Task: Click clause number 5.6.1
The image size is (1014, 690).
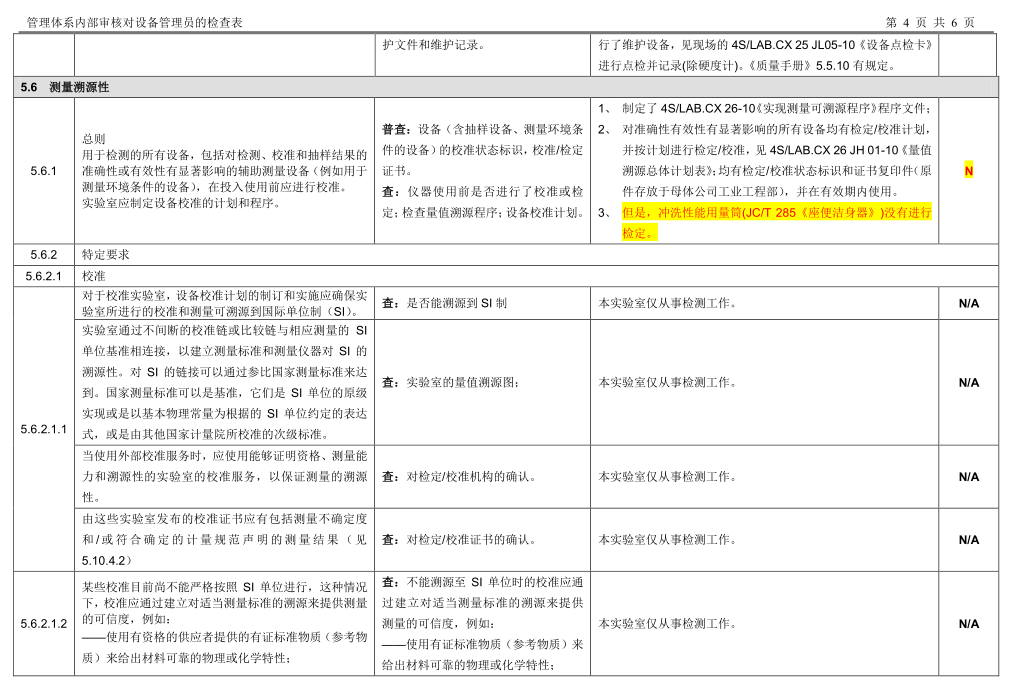Action: (x=43, y=171)
